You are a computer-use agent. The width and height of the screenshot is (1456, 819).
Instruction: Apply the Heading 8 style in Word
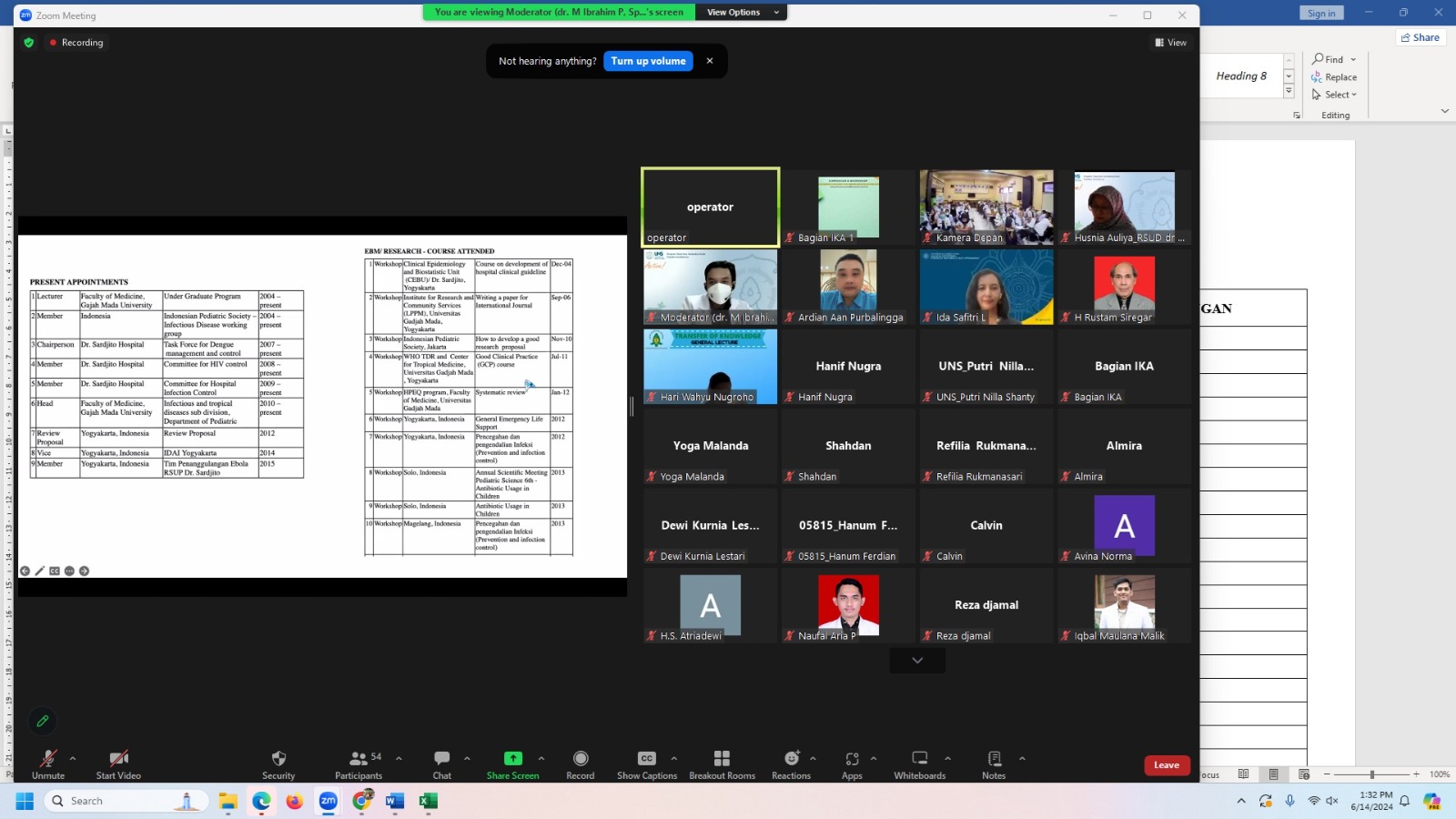(1241, 76)
